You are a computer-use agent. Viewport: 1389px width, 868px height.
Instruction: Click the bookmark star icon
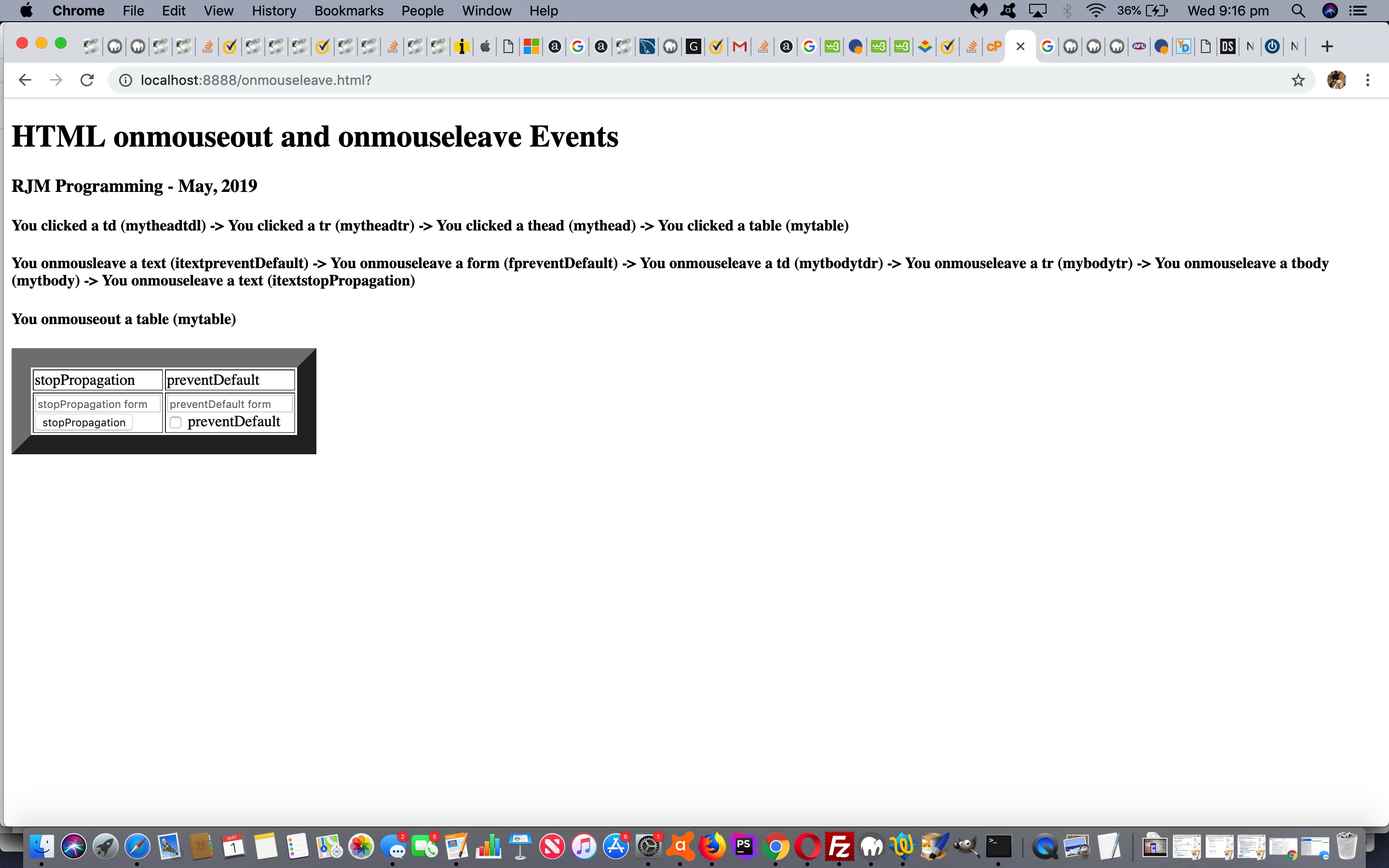[x=1298, y=80]
